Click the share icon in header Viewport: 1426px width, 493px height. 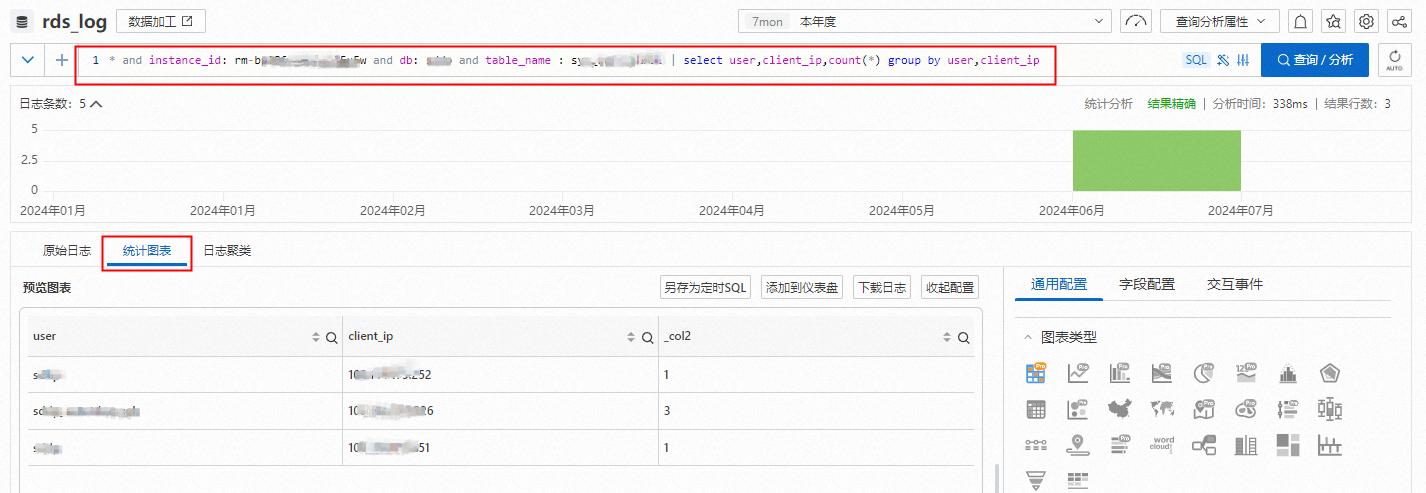1400,21
